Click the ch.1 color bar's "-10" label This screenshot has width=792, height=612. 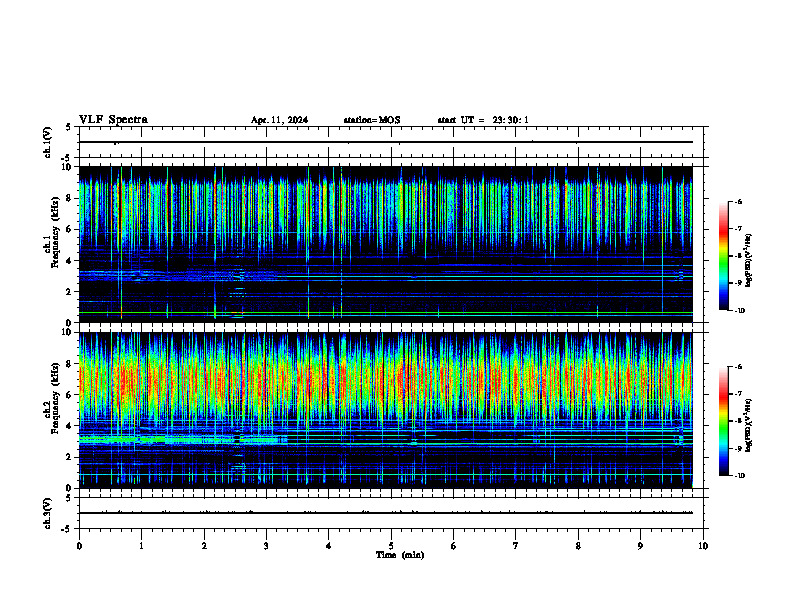pos(739,310)
